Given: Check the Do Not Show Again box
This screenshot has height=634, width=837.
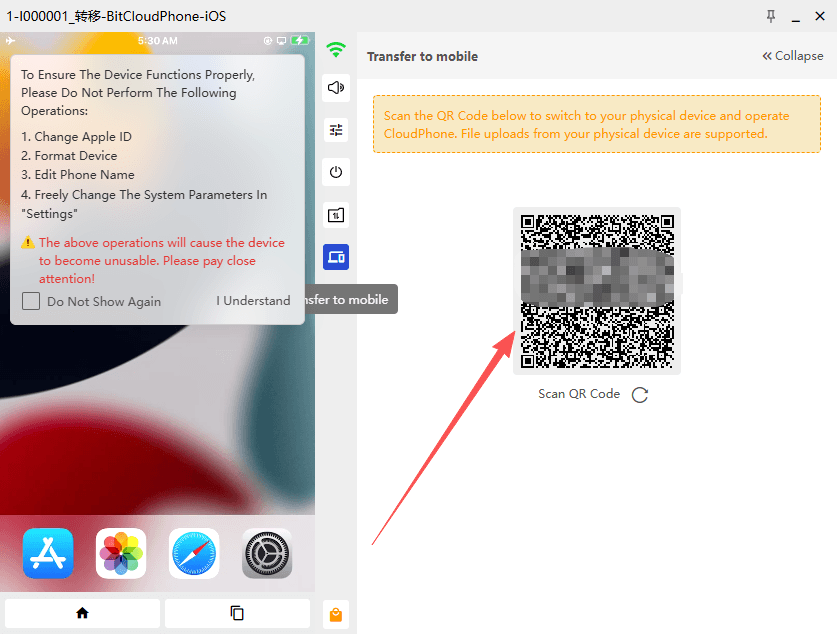Looking at the screenshot, I should point(31,301).
